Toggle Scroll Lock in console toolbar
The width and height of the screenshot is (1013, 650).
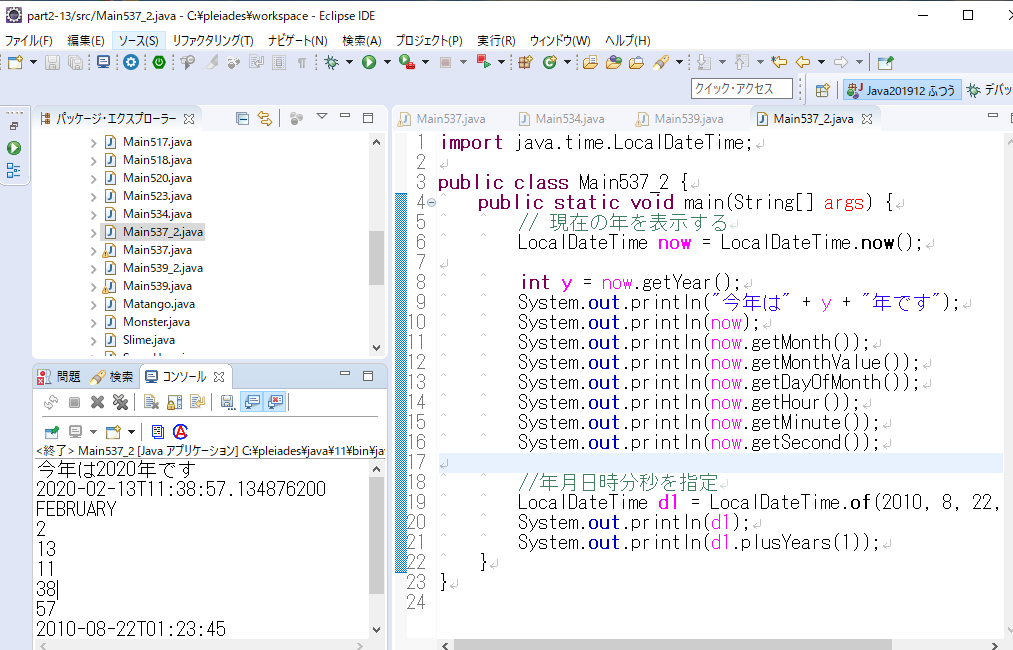174,402
